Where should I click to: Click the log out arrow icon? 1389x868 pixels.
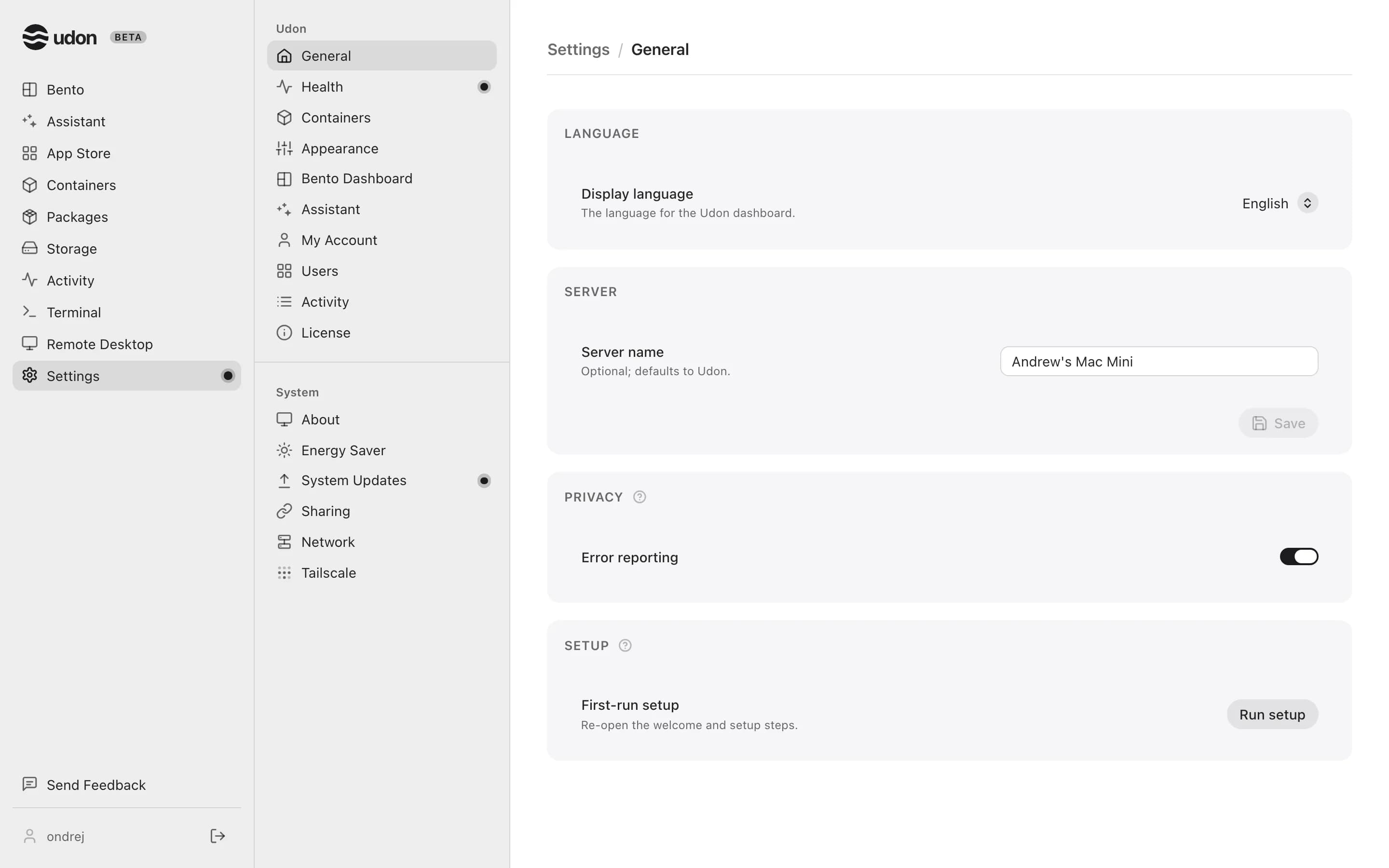point(218,836)
